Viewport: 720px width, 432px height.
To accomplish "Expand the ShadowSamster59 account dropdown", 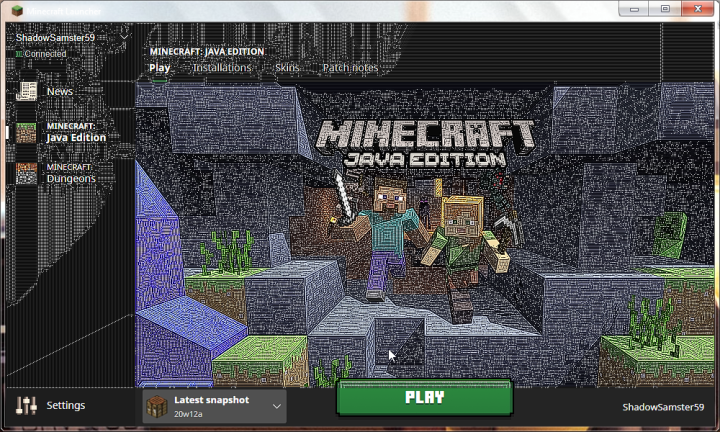I will click(x=124, y=37).
